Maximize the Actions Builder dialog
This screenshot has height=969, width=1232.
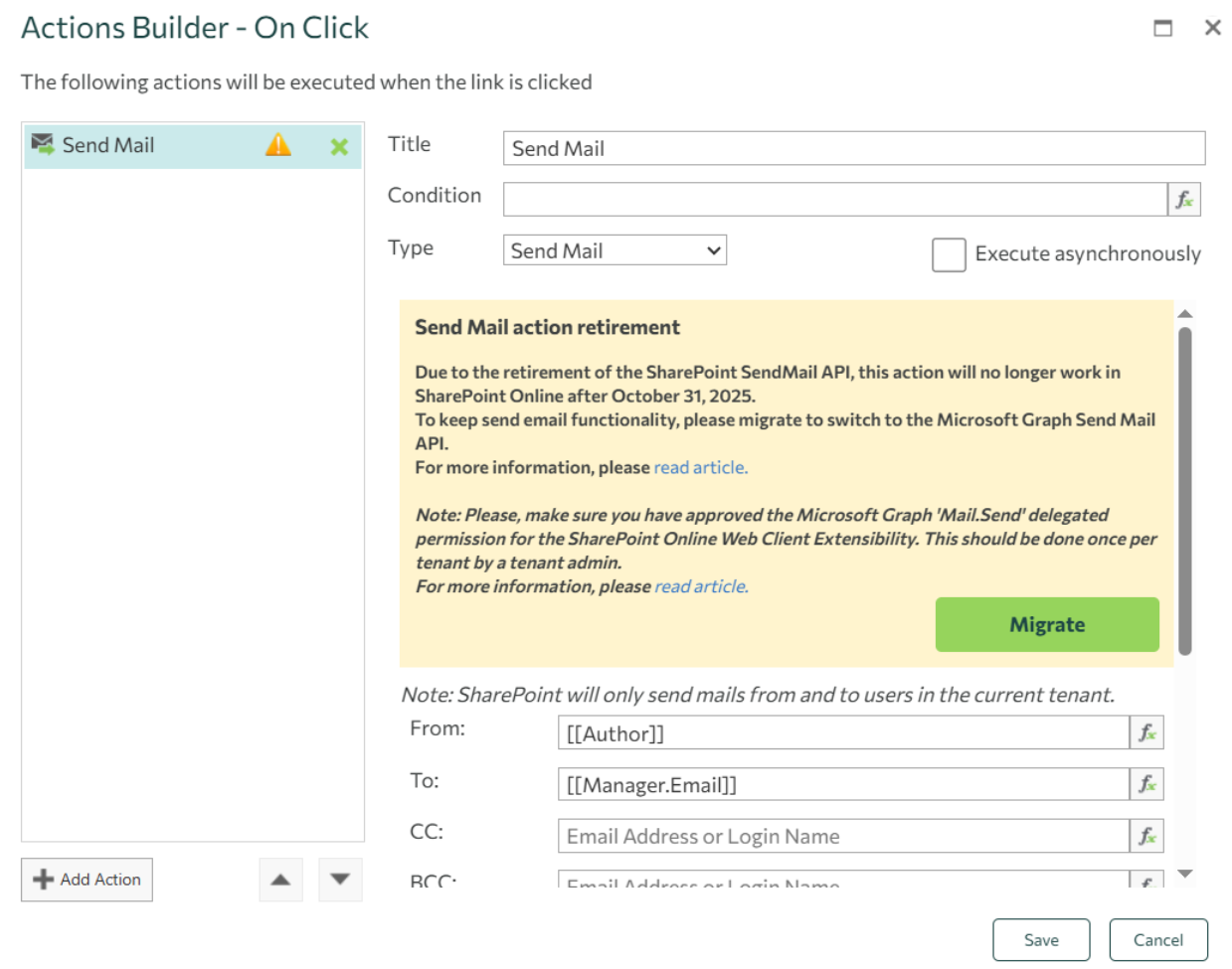(1162, 28)
